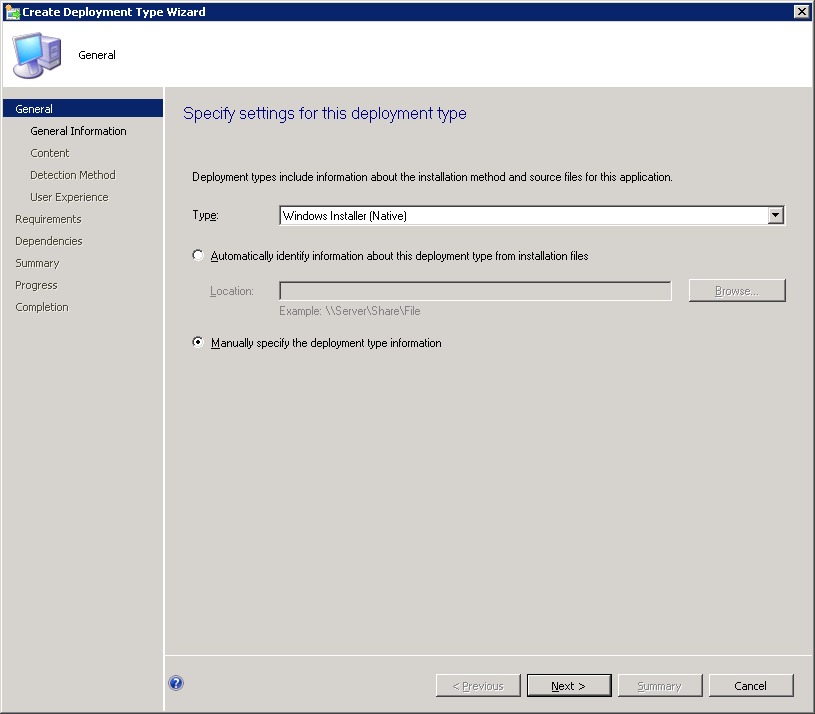Go to General Information page
The width and height of the screenshot is (815, 714).
78,131
